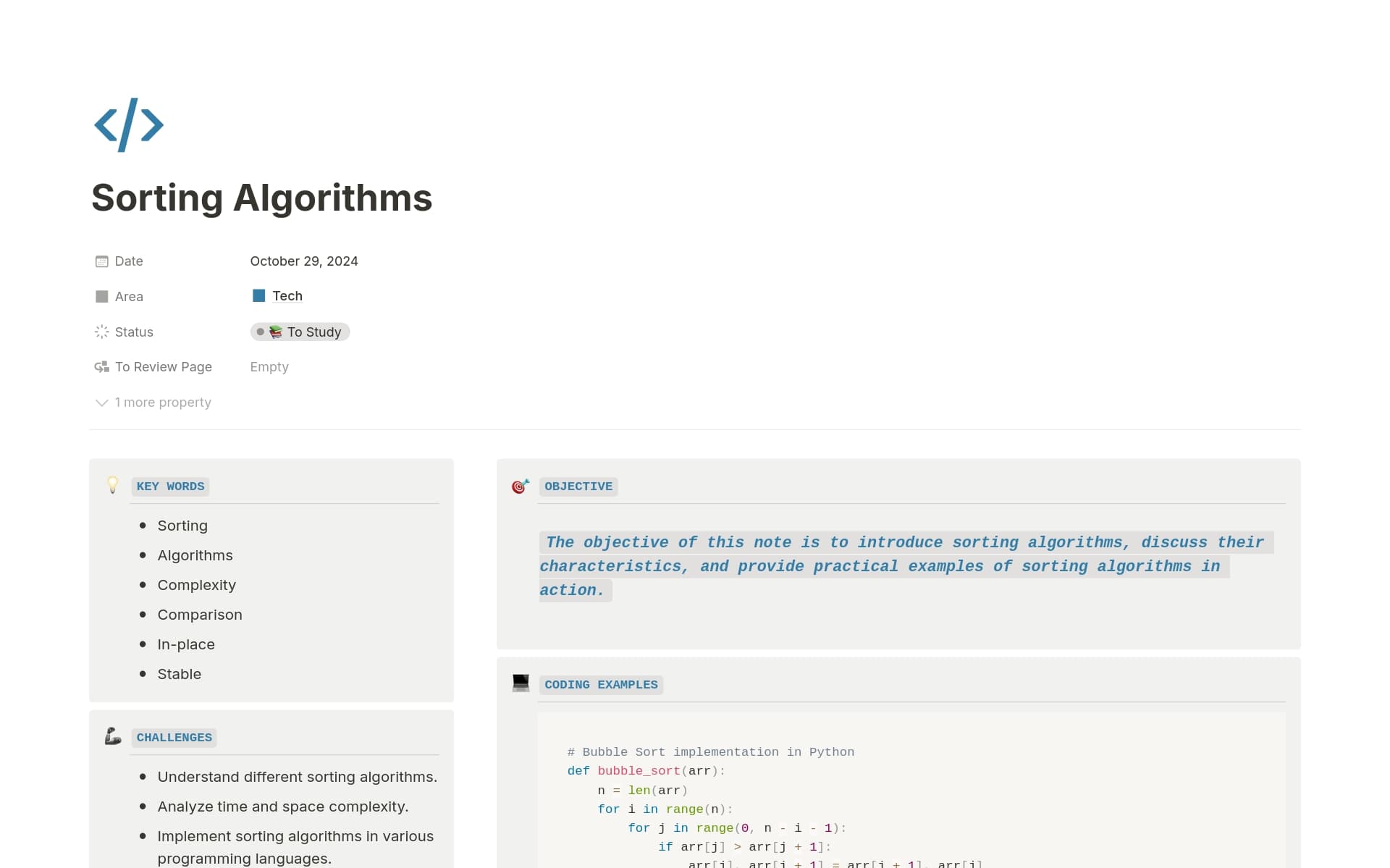
Task: Click the lightbulb icon beside Key Words
Action: (113, 485)
